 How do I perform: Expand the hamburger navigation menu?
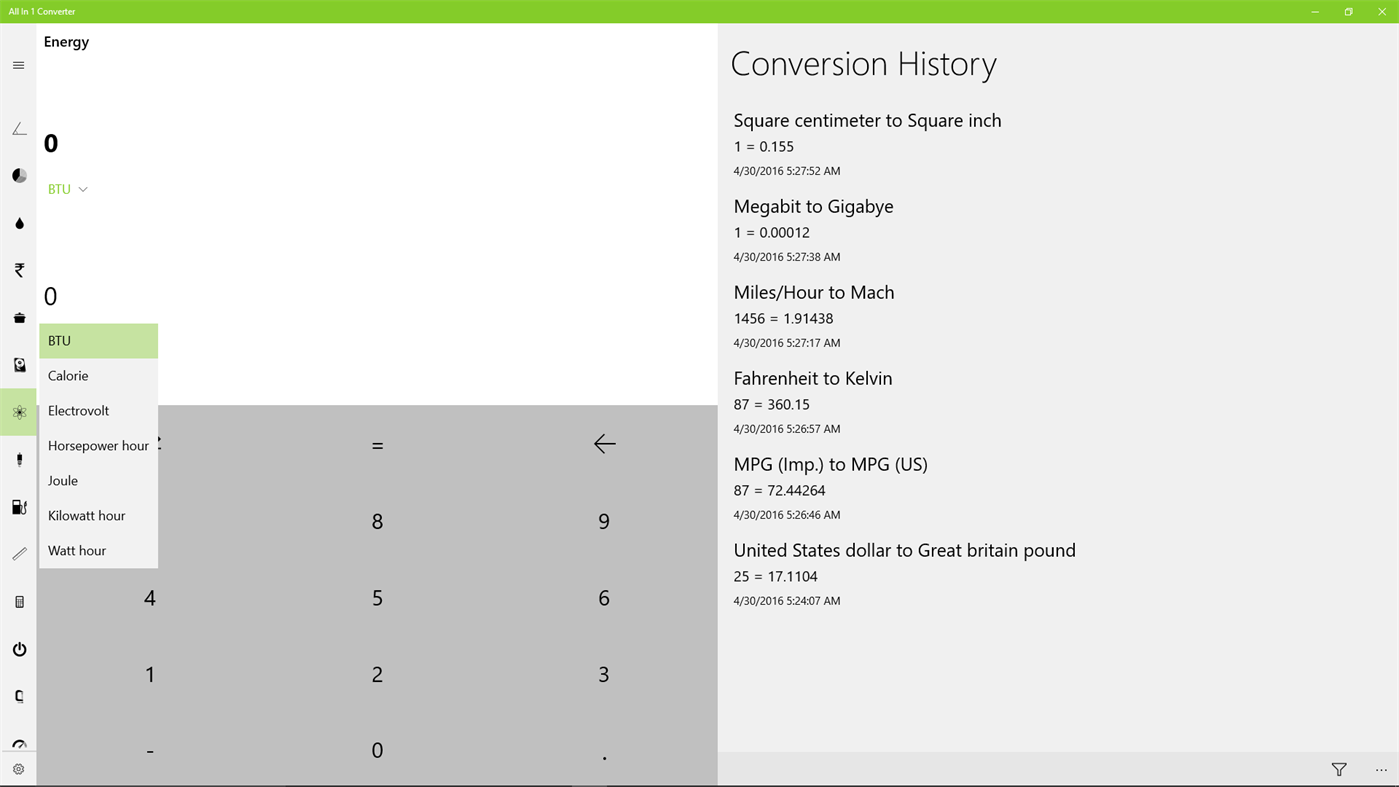point(18,64)
